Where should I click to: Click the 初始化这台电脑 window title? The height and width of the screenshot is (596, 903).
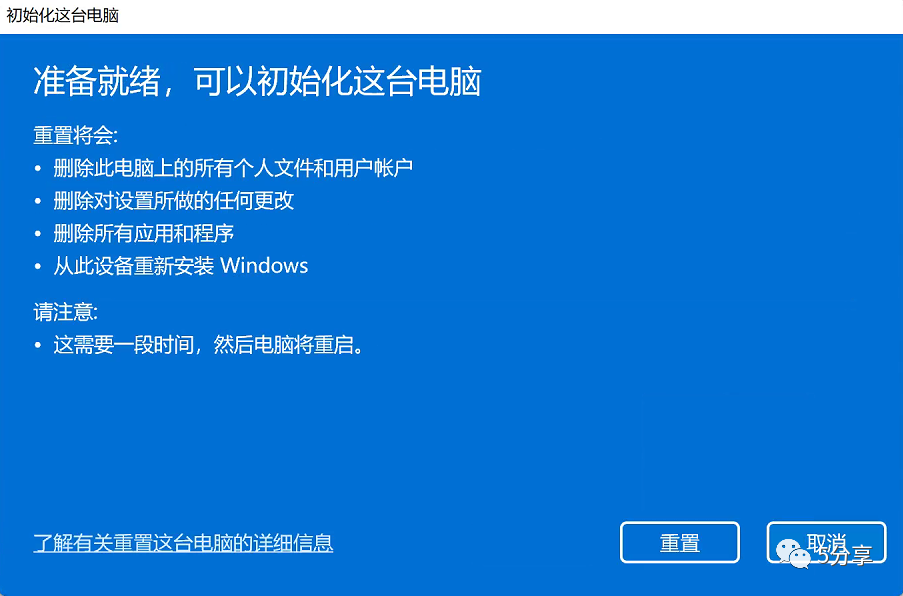63,16
